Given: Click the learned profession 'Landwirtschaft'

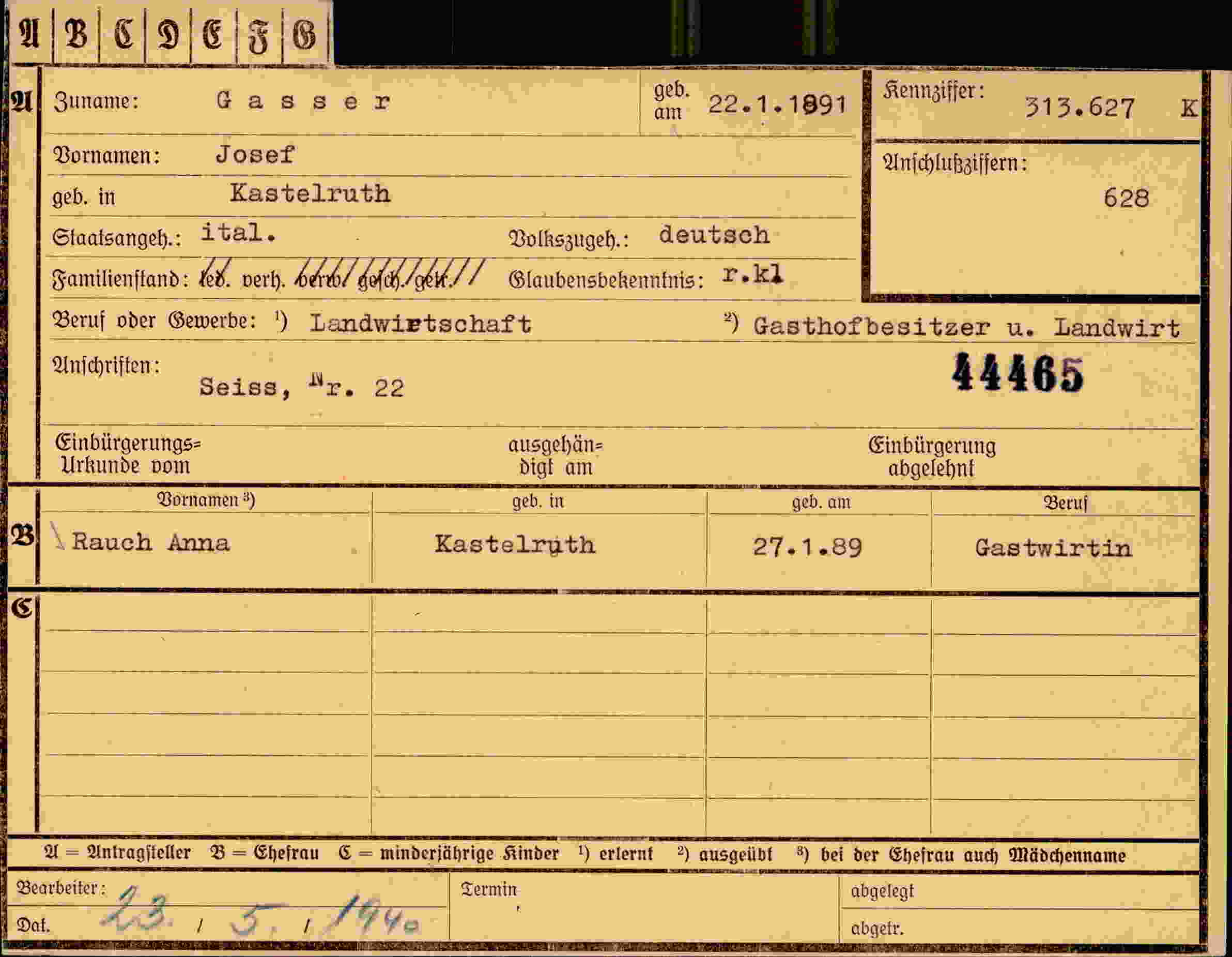Looking at the screenshot, I should pos(421,323).
